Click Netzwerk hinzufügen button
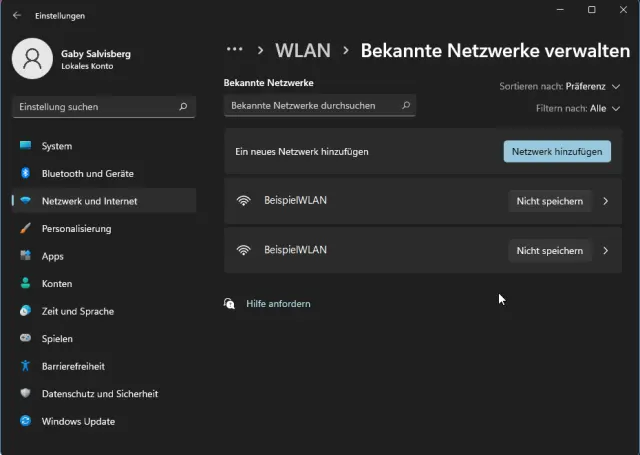This screenshot has height=455, width=640. (557, 151)
